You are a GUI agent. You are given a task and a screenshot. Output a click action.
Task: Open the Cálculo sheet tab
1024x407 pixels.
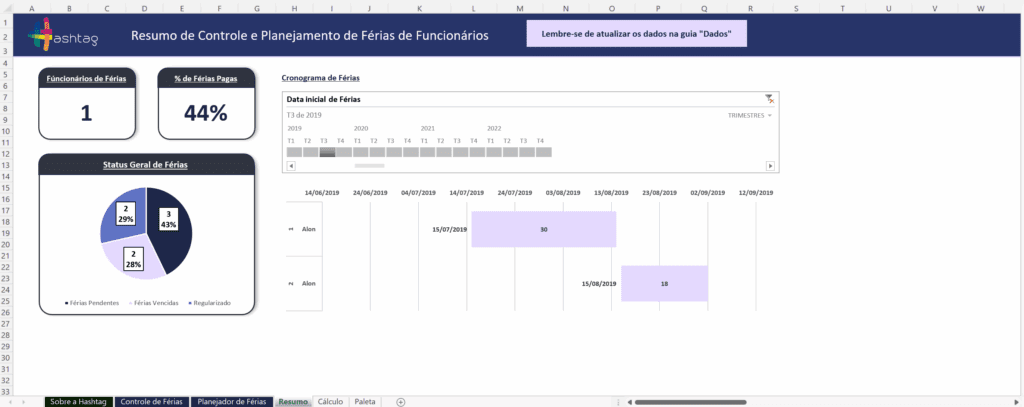tap(330, 402)
